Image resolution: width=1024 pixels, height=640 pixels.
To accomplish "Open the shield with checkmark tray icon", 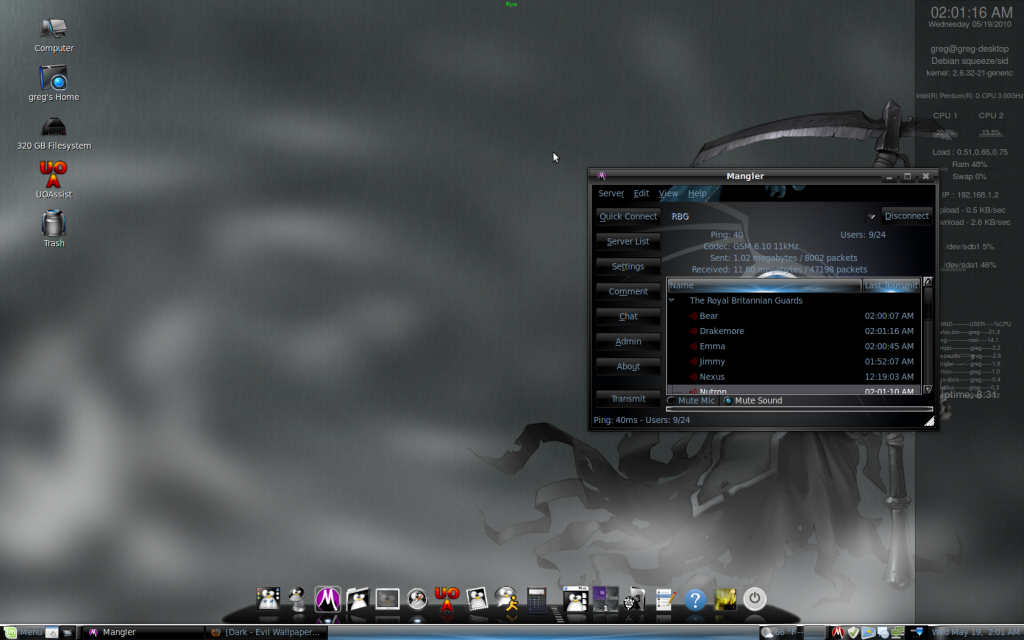I will (853, 632).
